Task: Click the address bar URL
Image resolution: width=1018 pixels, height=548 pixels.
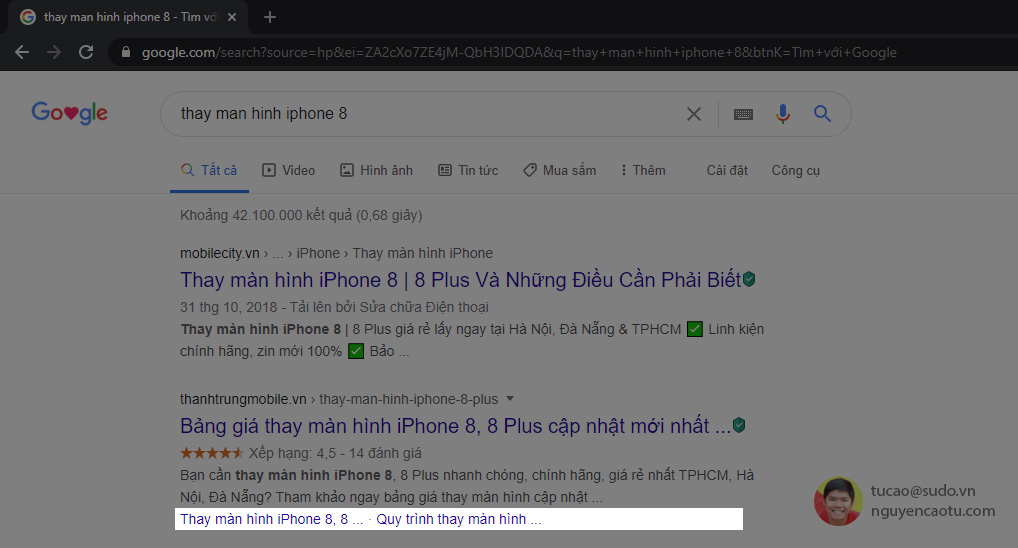Action: 519,52
